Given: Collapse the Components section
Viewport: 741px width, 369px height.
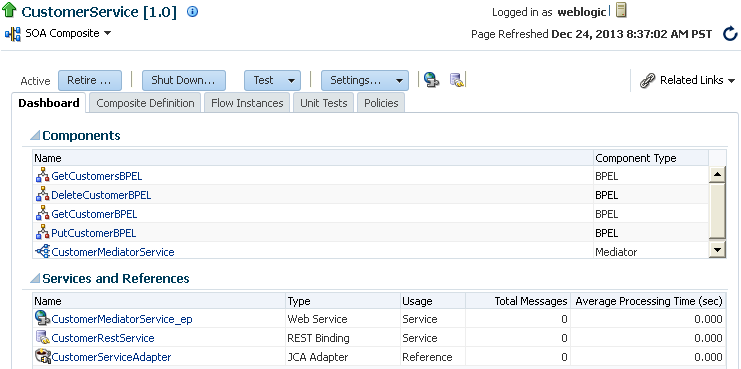Looking at the screenshot, I should pos(34,136).
